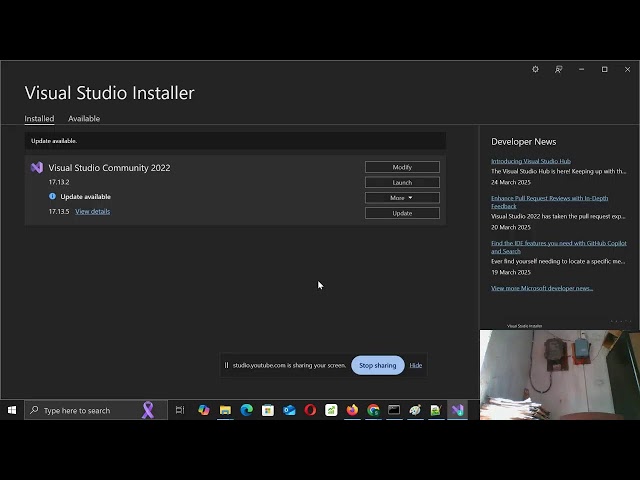Open the terminal window icon in taskbar
Screen dimensions: 640x480
(394, 410)
